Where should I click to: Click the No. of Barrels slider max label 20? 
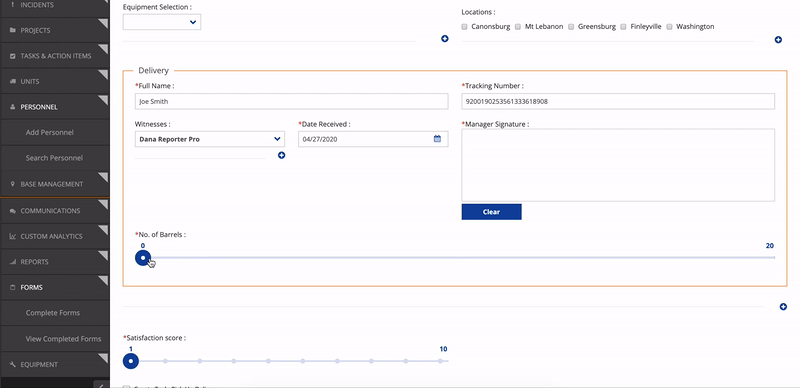pos(769,246)
